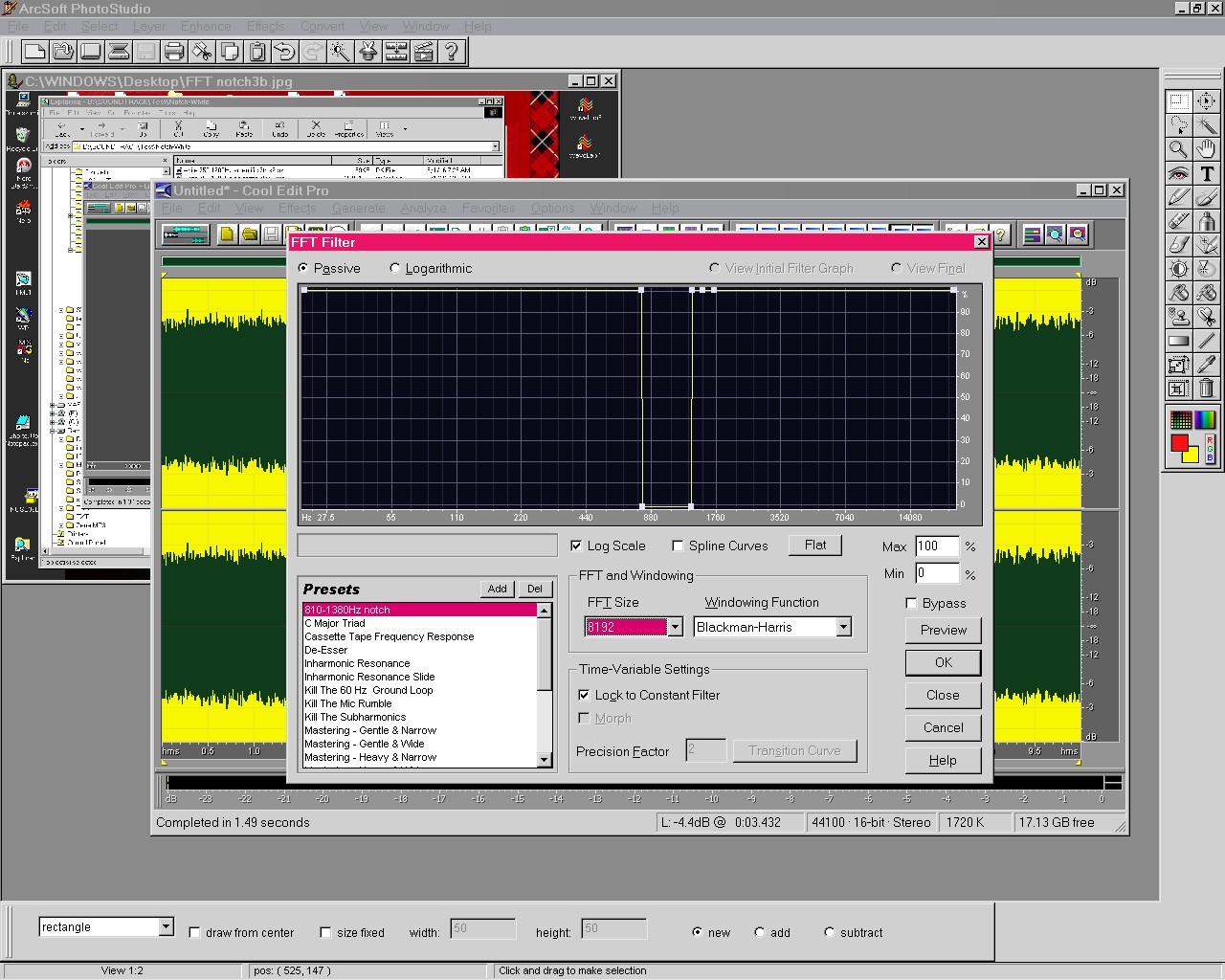
Task: Enable the Spline Curves checkbox
Action: (678, 546)
